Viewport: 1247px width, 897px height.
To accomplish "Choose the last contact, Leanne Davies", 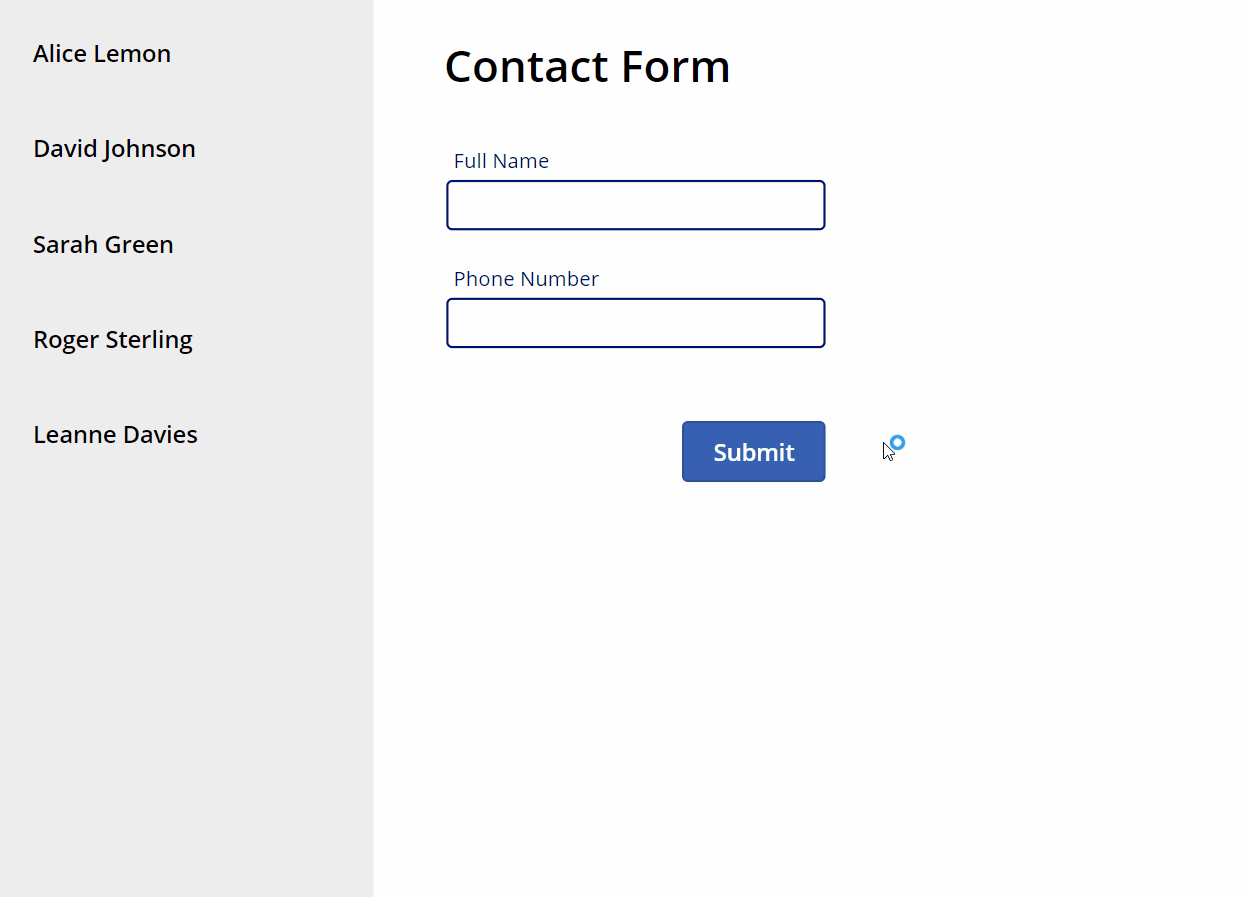I will (x=115, y=434).
